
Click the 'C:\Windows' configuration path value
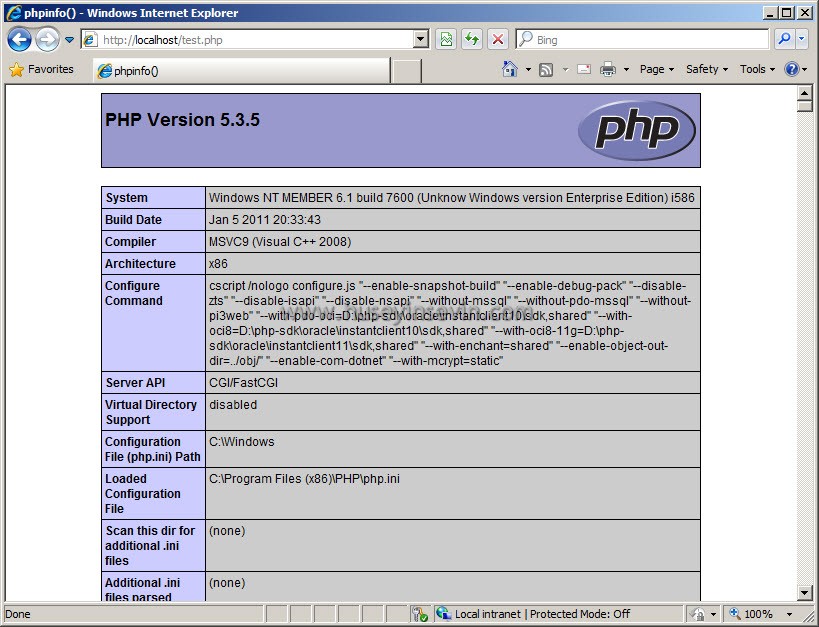(241, 442)
